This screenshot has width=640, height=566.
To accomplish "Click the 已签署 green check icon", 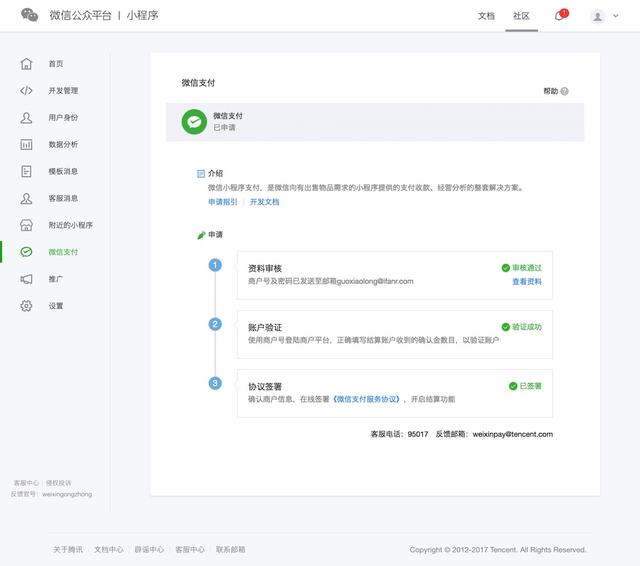I will pyautogui.click(x=513, y=386).
